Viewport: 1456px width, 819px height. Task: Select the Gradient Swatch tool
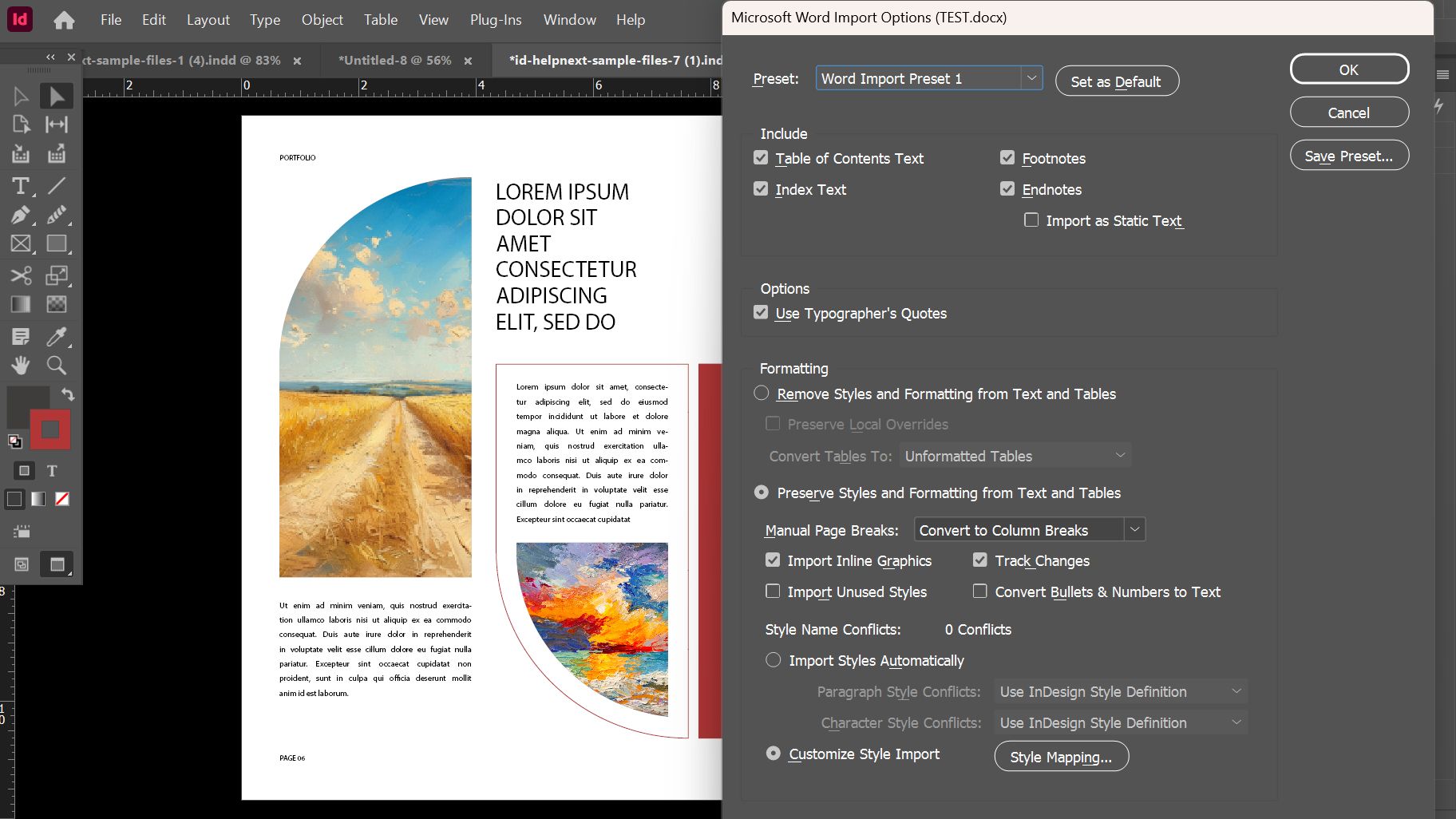coord(21,304)
